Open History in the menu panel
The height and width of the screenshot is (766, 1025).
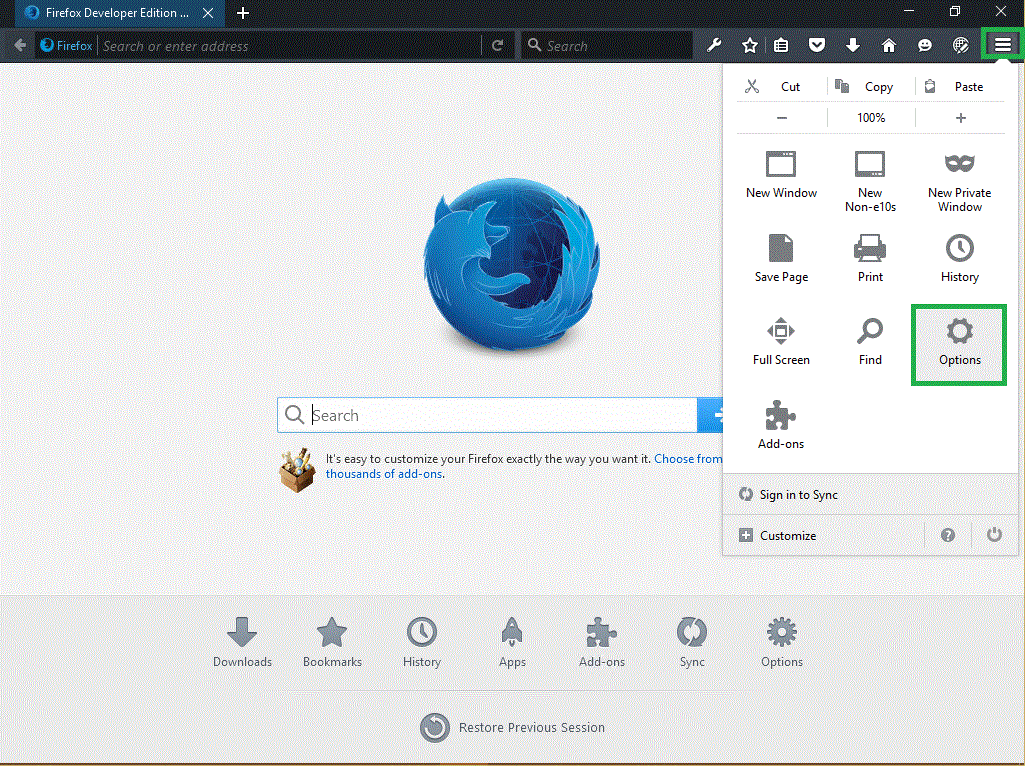(959, 258)
